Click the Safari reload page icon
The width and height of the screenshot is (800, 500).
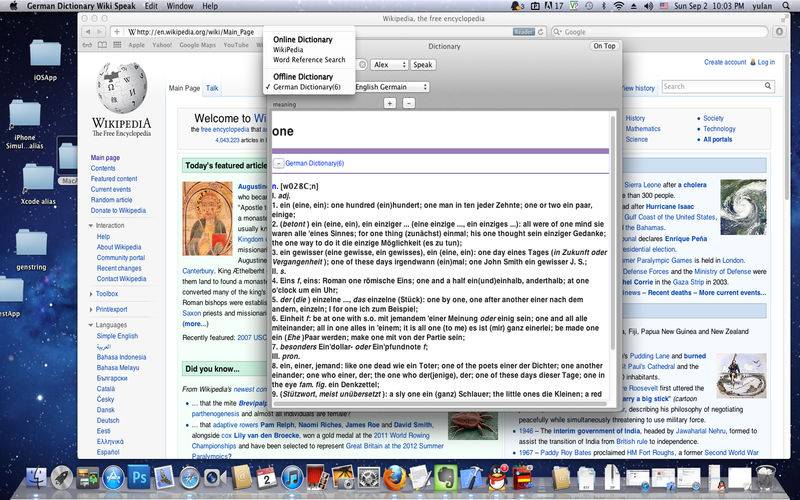(x=541, y=32)
